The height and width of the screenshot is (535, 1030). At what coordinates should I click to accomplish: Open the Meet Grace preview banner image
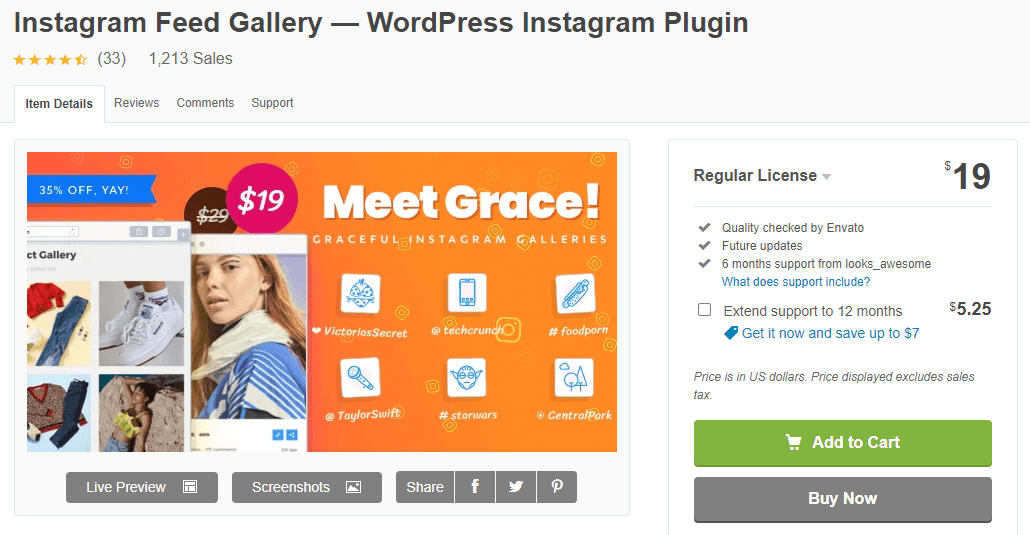click(x=322, y=302)
